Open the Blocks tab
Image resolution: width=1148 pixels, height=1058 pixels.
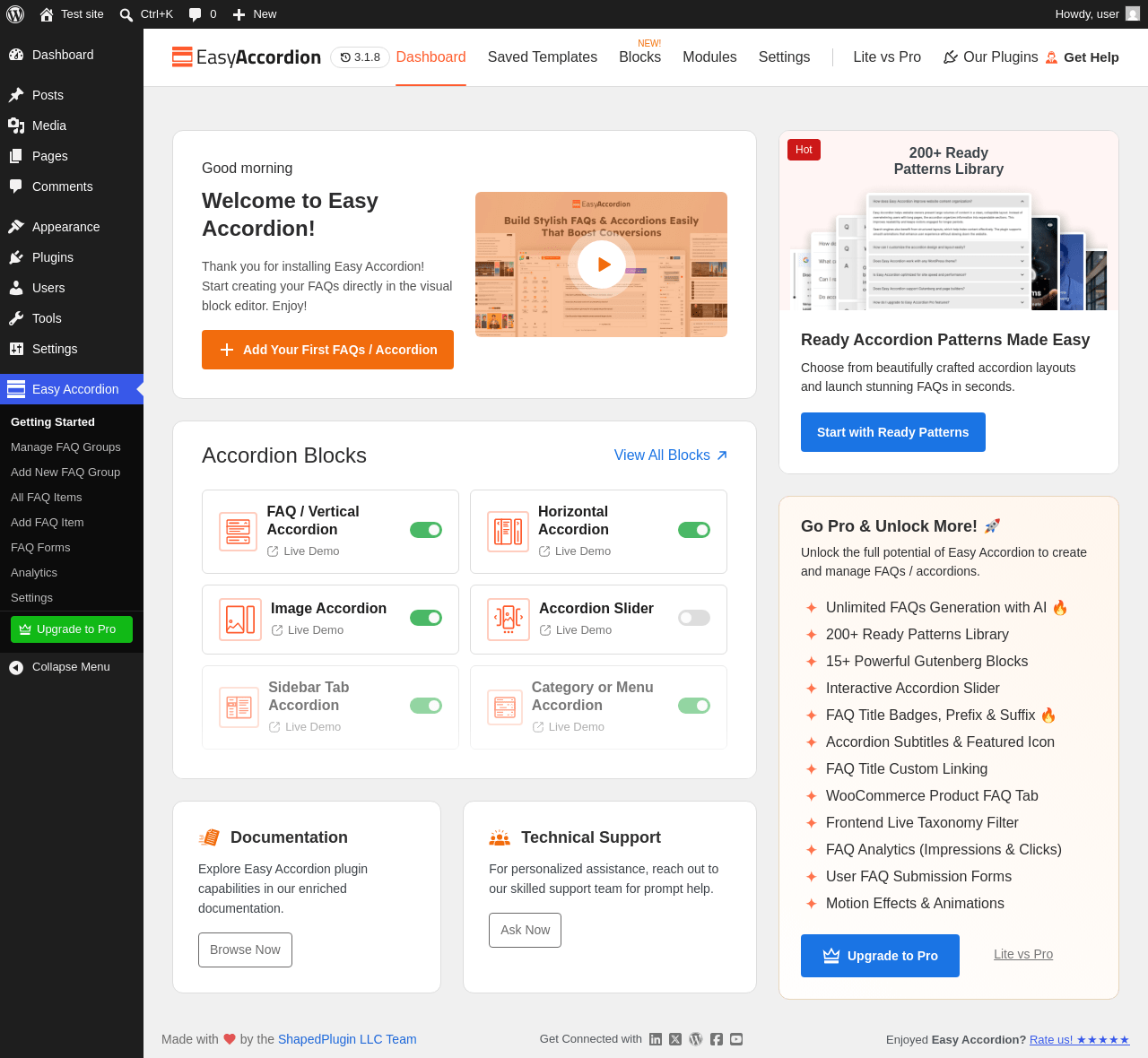point(640,57)
